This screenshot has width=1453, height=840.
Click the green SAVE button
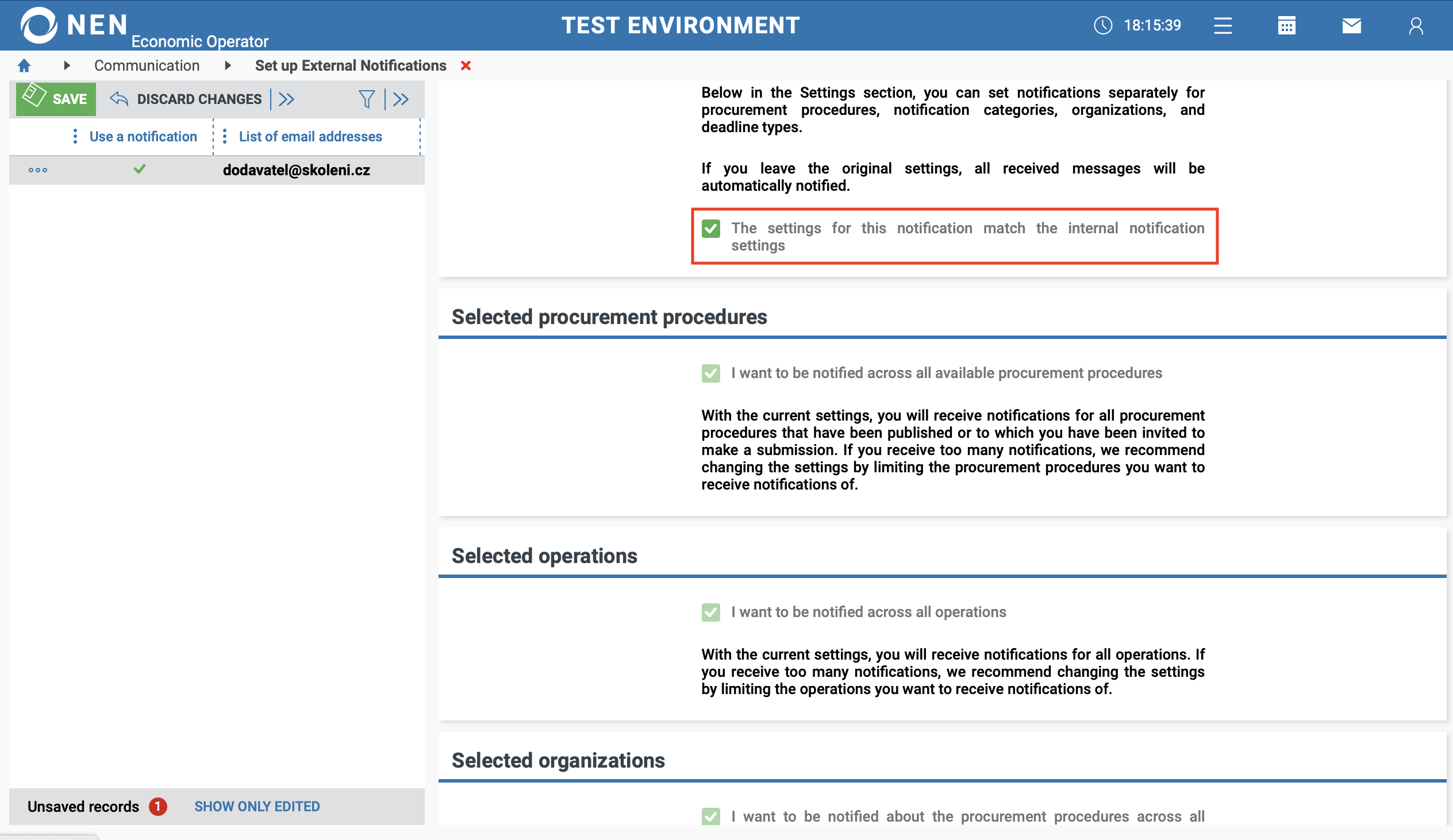[x=56, y=99]
